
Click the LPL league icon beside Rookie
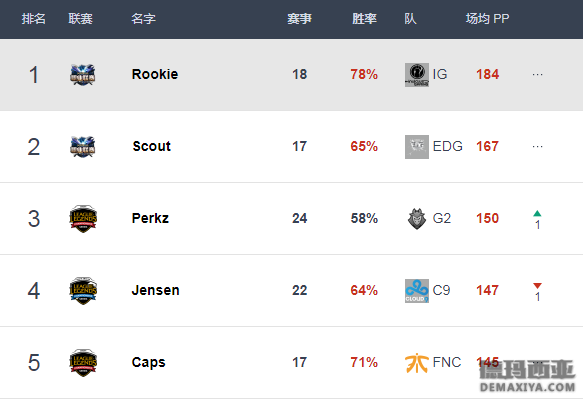tap(83, 75)
